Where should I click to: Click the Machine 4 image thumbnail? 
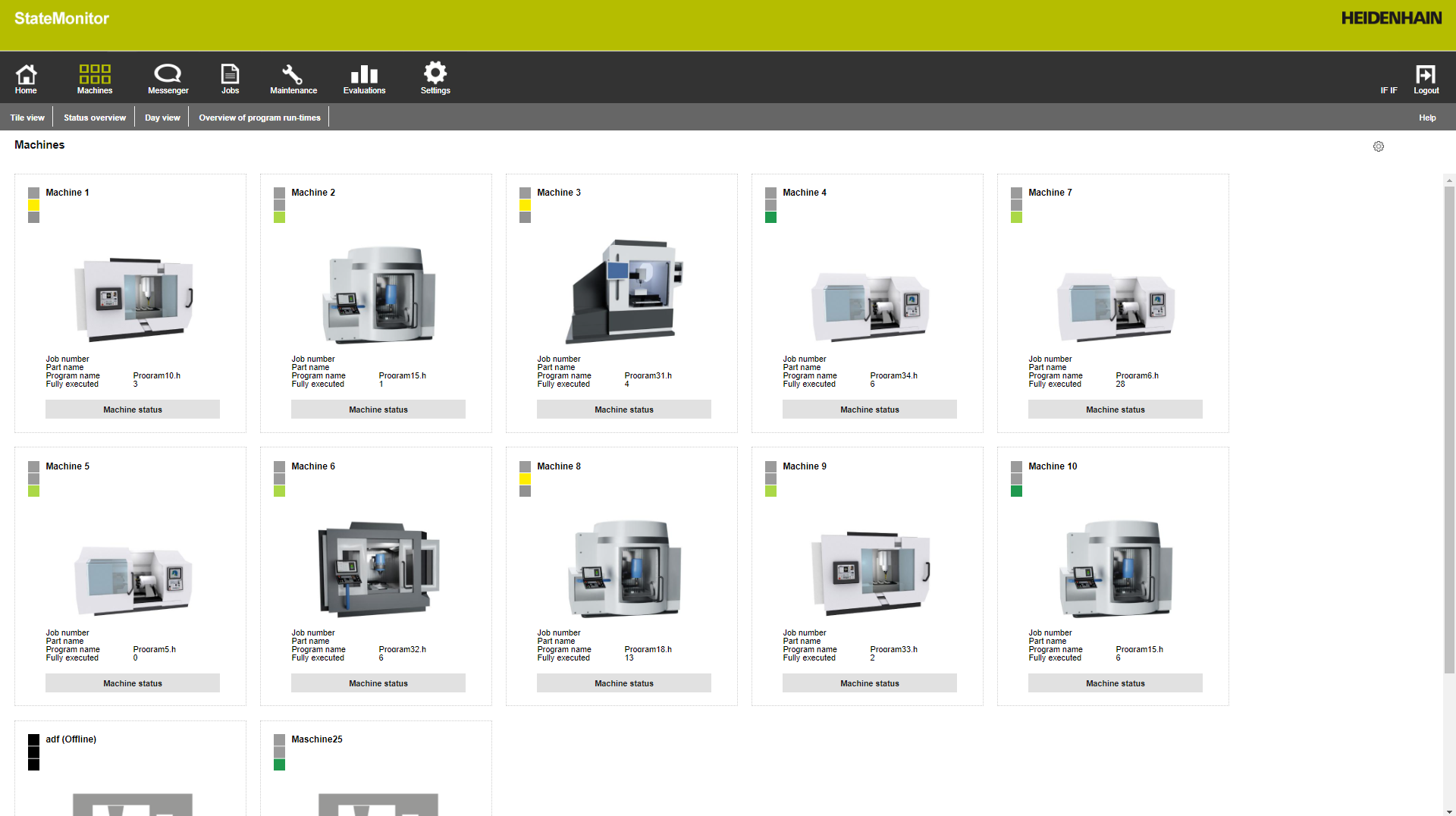tap(870, 306)
